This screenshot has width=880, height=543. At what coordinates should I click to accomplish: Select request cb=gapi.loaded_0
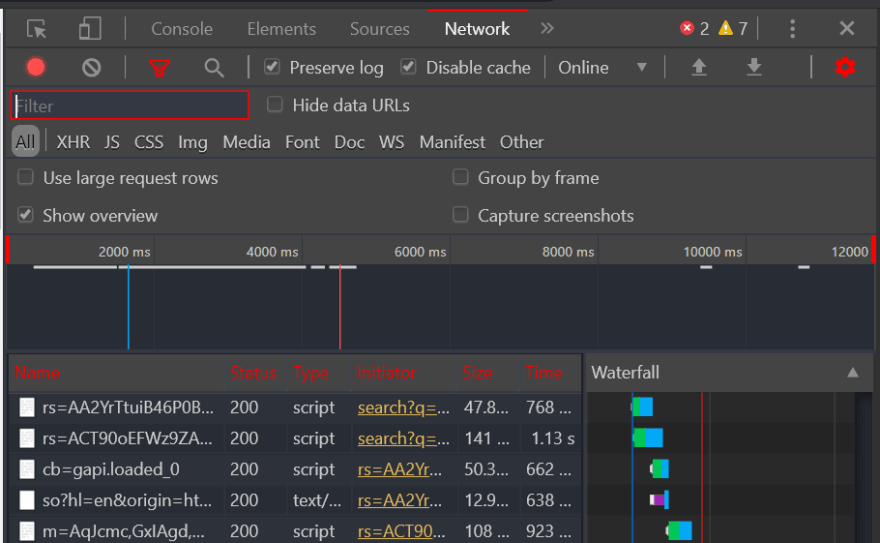[x=111, y=469]
